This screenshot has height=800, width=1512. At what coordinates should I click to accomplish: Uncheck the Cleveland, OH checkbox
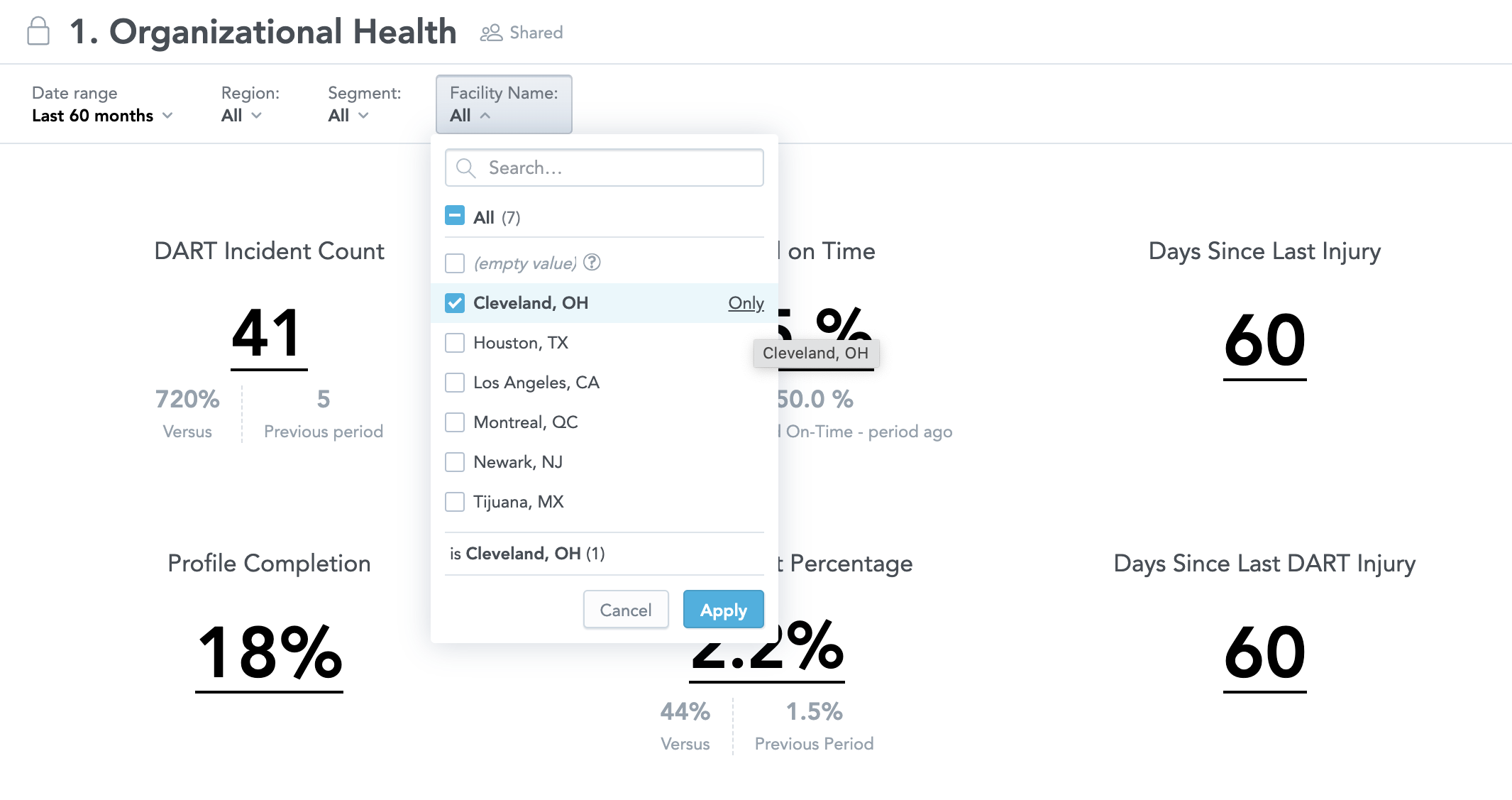(455, 303)
